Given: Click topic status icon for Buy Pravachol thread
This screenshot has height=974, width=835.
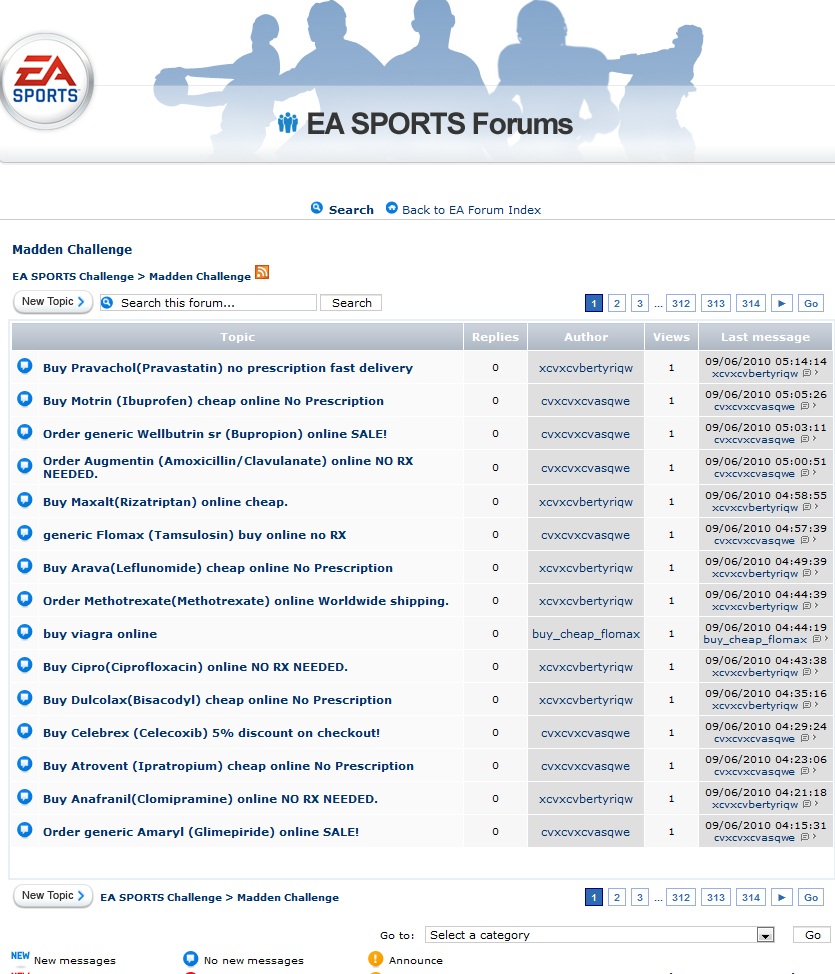Looking at the screenshot, I should (25, 366).
